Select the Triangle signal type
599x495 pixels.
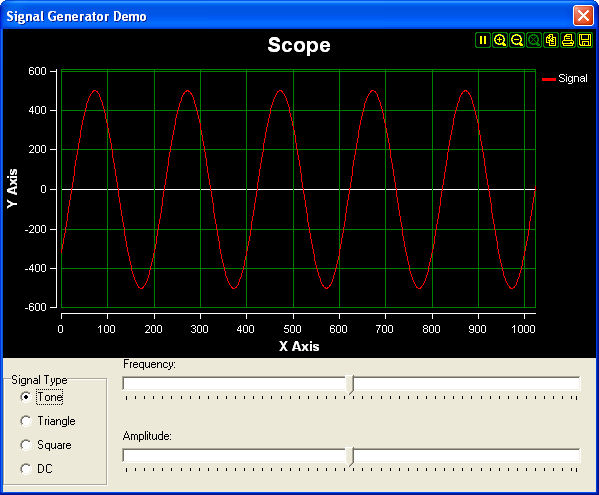coord(48,421)
